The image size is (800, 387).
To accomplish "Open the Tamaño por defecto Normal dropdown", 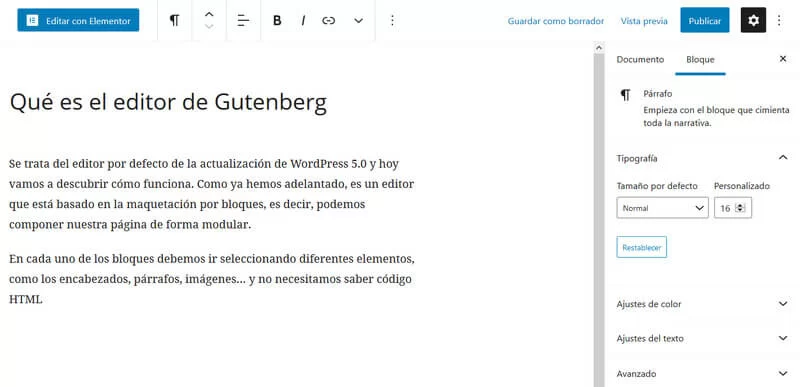I will (x=662, y=208).
